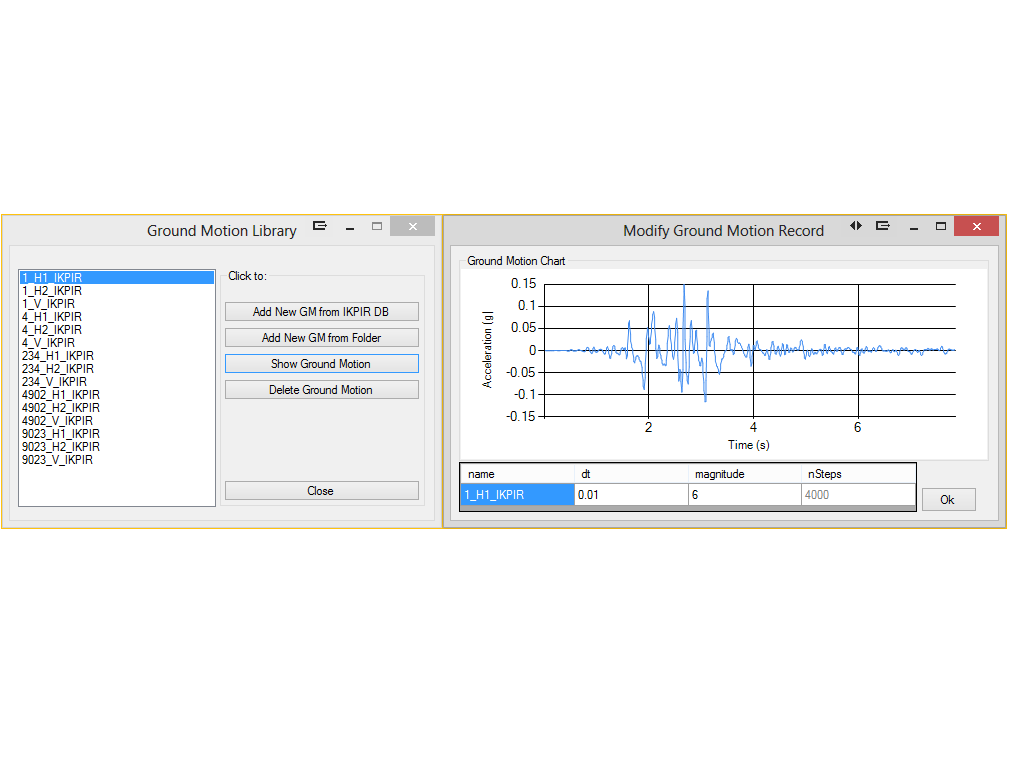Click Add New GM from Folder button
The image size is (1009, 763).
point(321,338)
